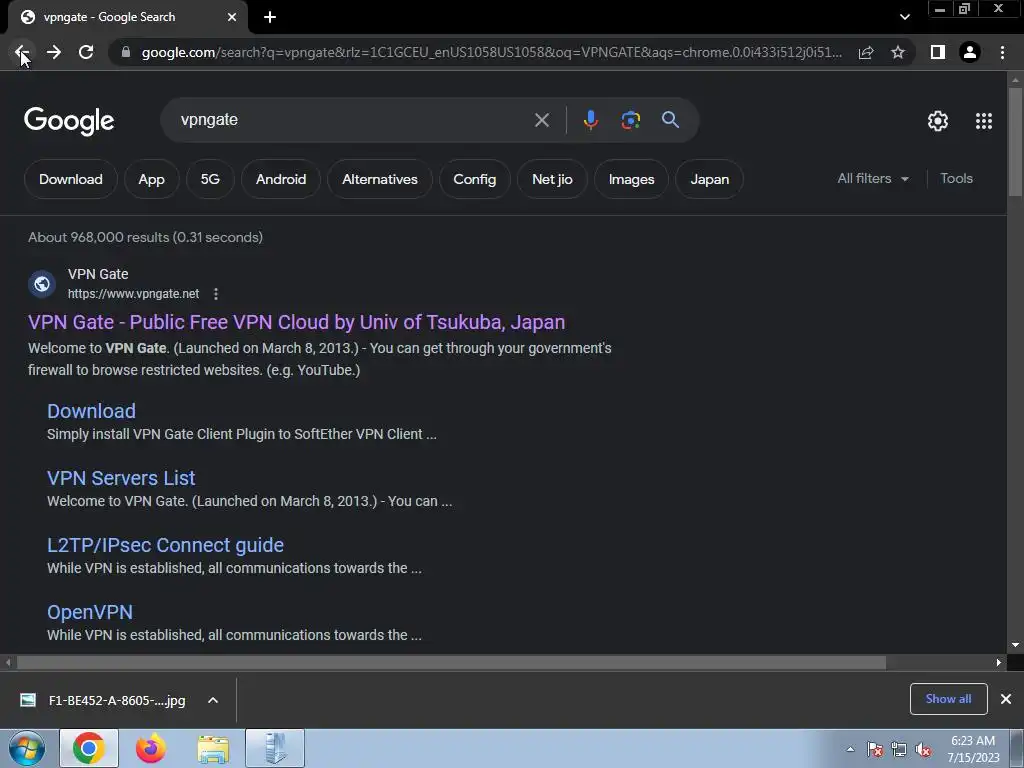Select the 5G filter chip
Viewport: 1024px width, 768px height.
pos(210,179)
